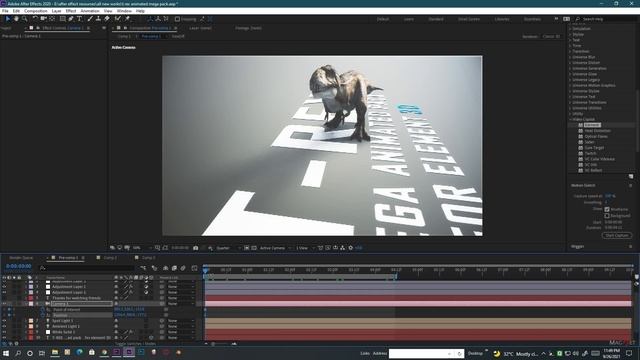Open the Composition menu
Image resolution: width=640 pixels, height=360 pixels.
coord(36,11)
